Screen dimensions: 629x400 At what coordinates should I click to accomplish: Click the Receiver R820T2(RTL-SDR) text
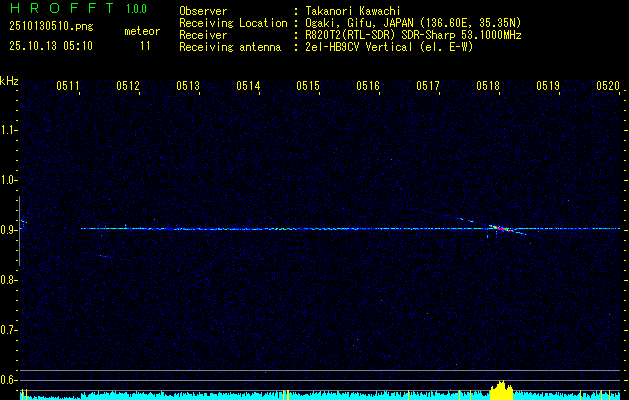(x=413, y=35)
